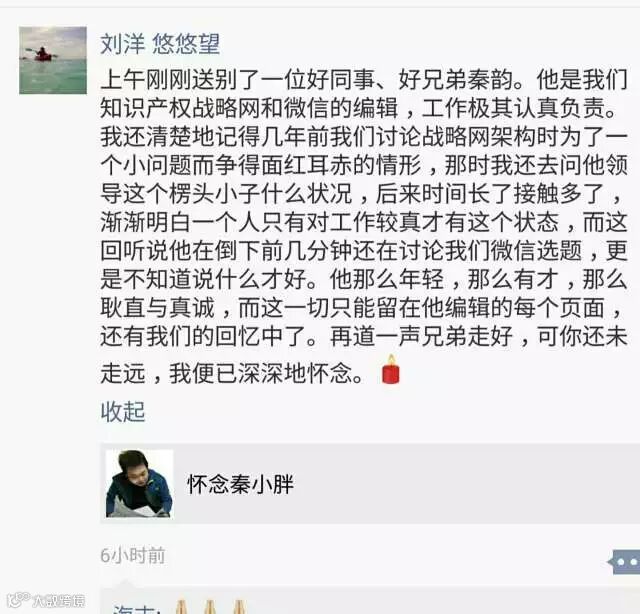Collapse the post text using 收起
640x614 pixels.
click(123, 412)
